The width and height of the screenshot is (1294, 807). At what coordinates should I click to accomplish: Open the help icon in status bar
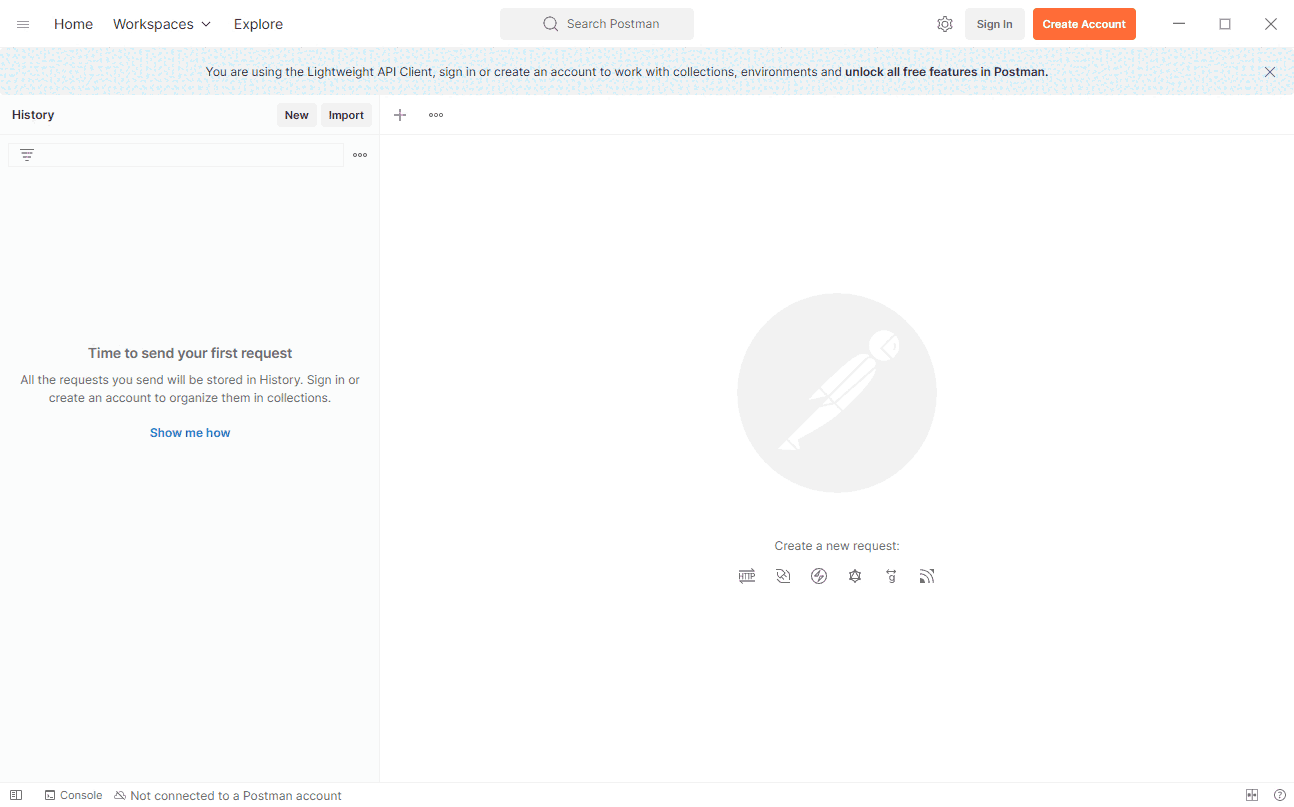pos(1280,795)
